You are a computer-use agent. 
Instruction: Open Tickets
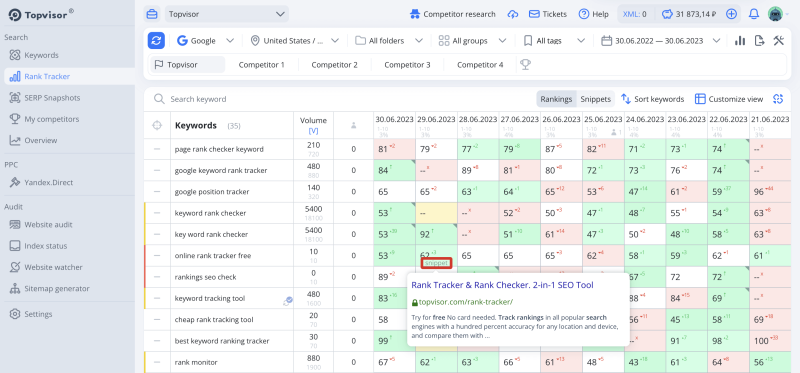(x=547, y=14)
